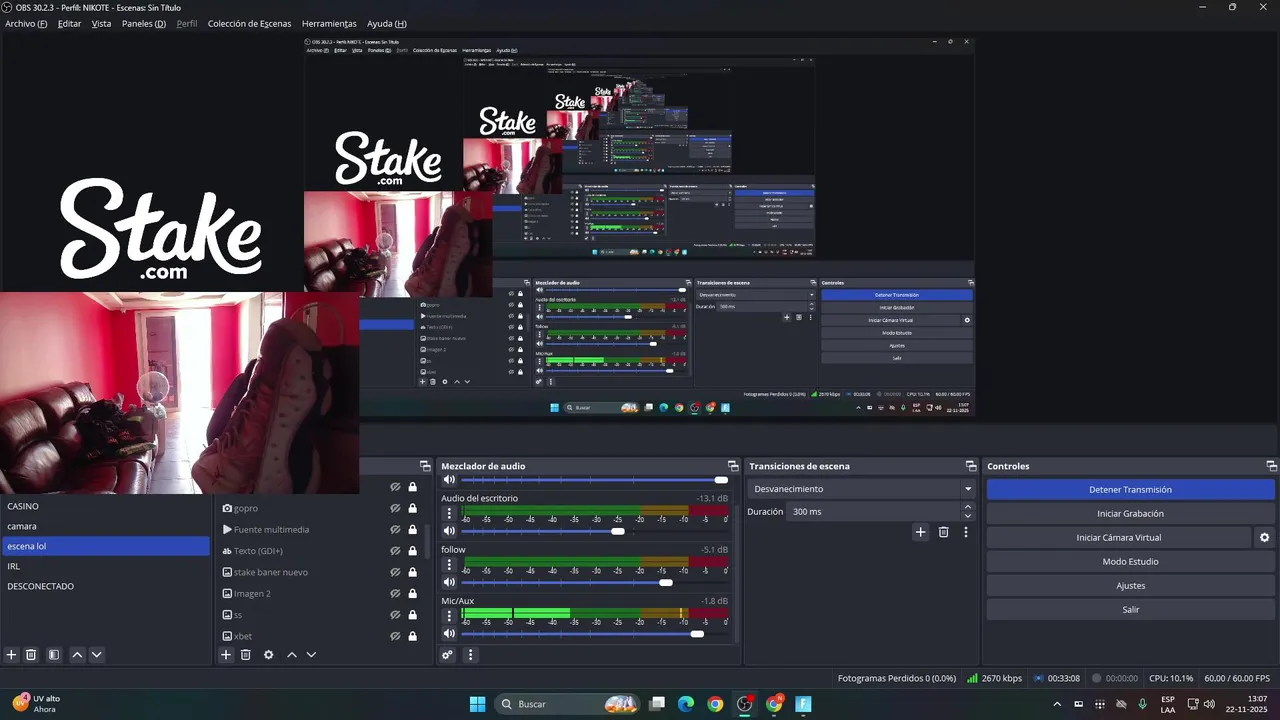
Task: Open options dots for Audio del escritorio
Action: 449,514
